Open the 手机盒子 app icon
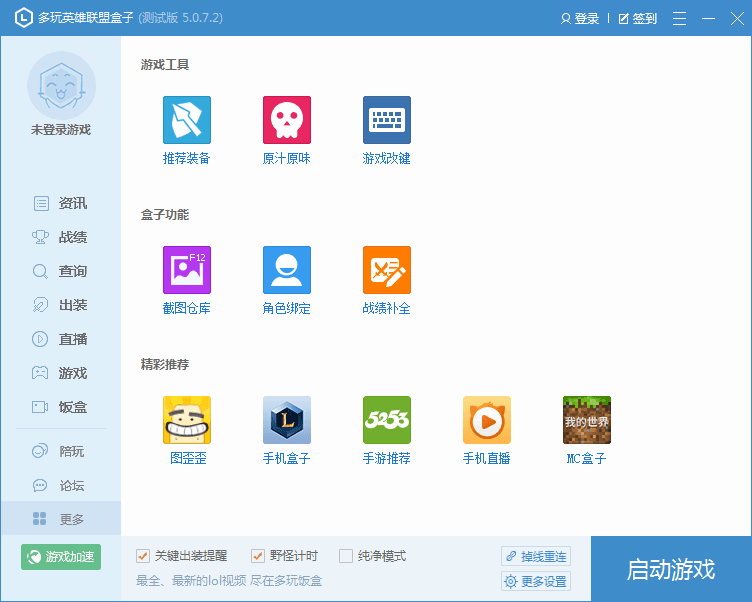 [x=287, y=420]
